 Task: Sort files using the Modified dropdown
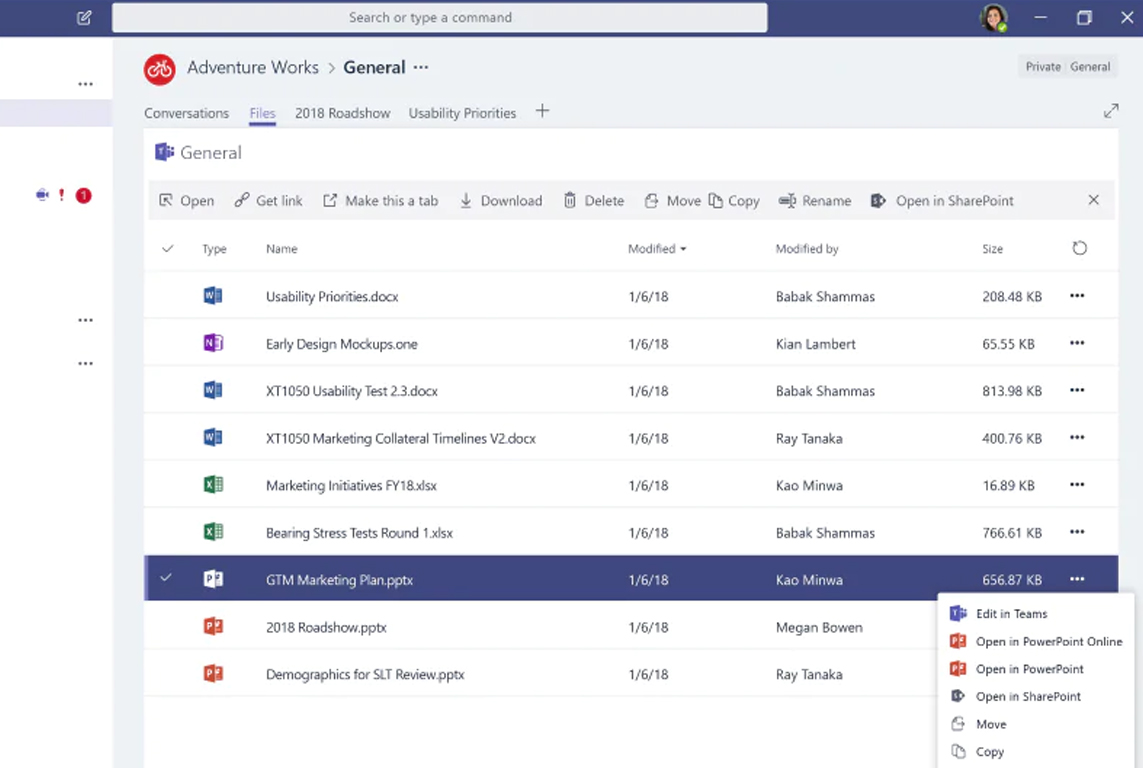pyautogui.click(x=657, y=248)
